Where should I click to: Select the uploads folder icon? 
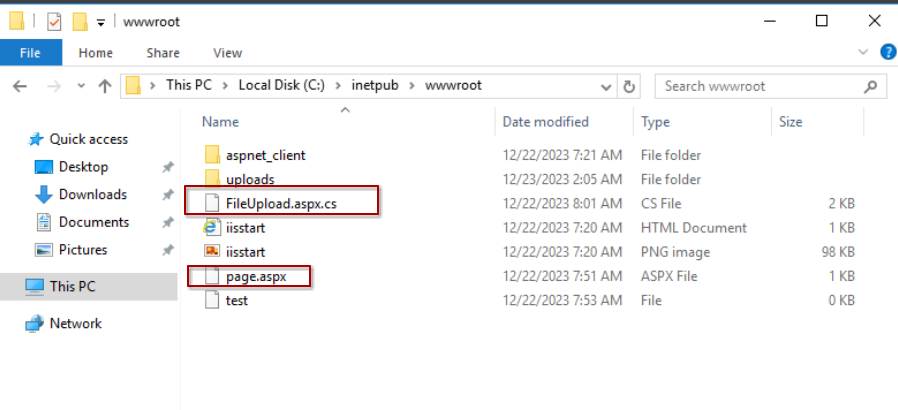click(x=211, y=180)
